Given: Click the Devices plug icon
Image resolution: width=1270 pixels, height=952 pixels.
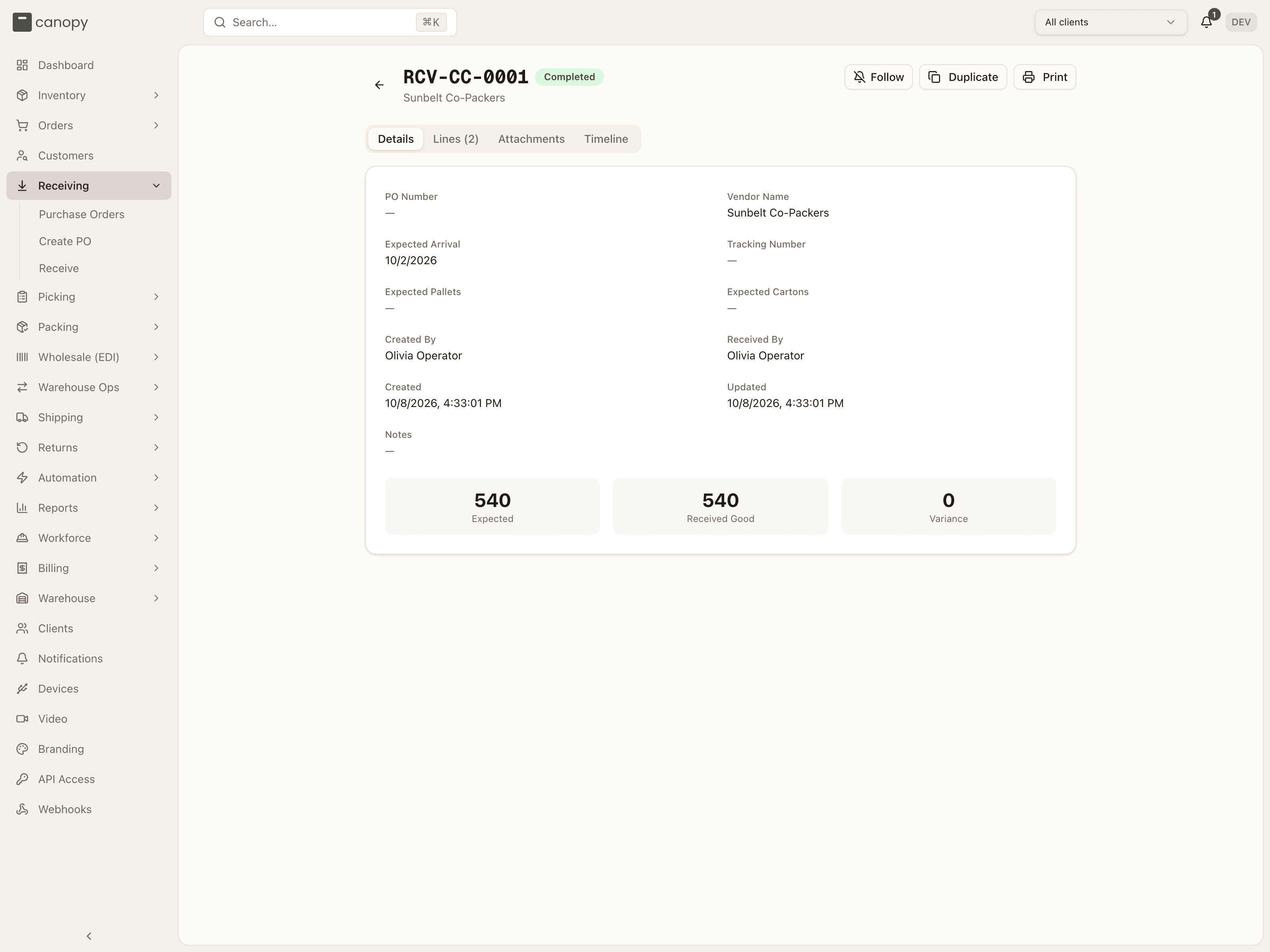Looking at the screenshot, I should 22,689.
